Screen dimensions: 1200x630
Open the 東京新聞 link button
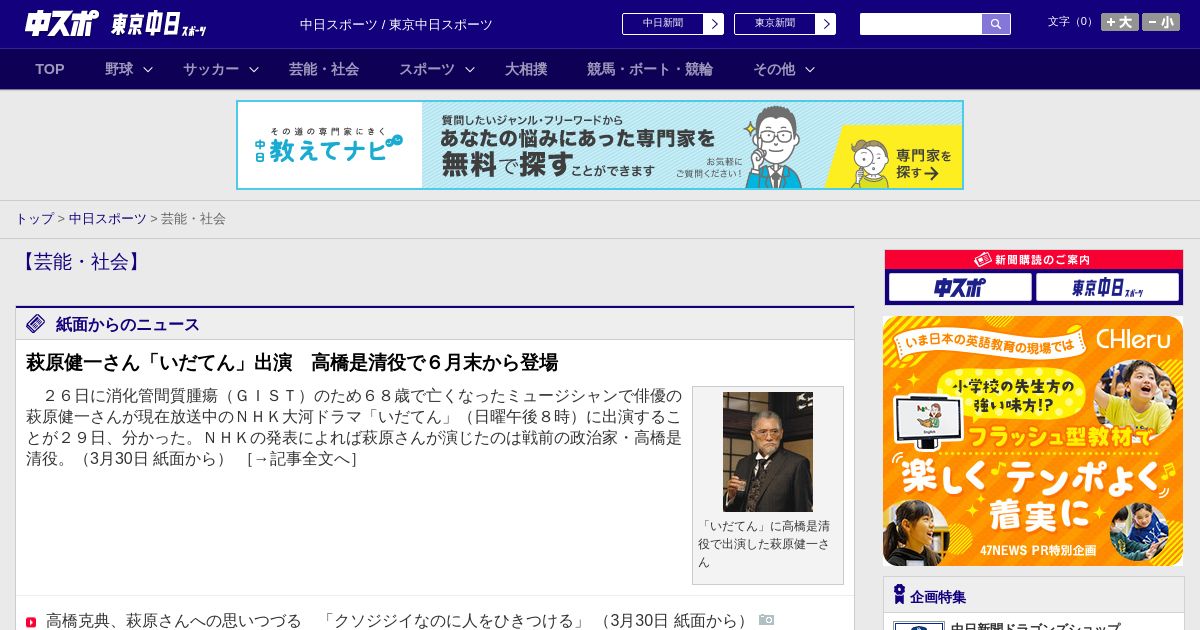coord(775,24)
